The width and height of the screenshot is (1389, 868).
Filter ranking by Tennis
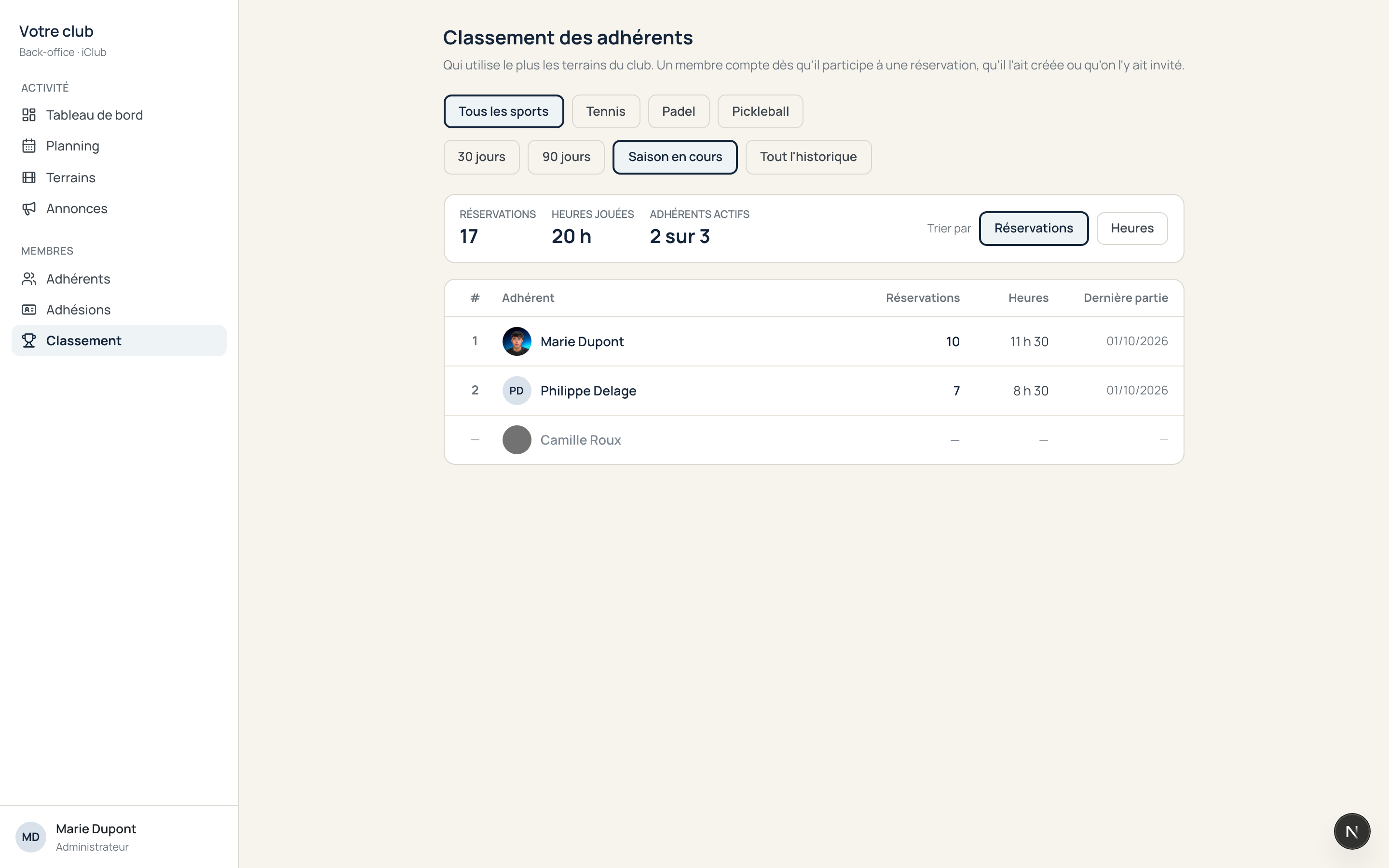606,111
